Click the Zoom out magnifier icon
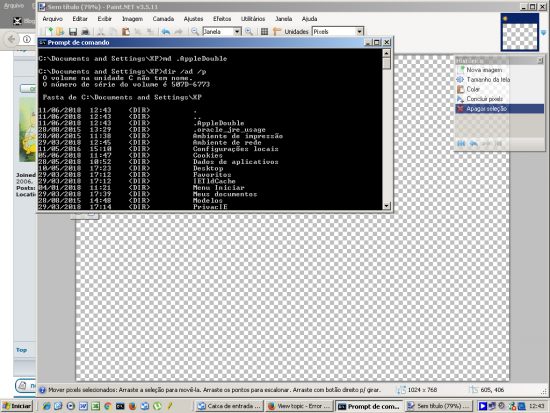The width and height of the screenshot is (550, 413). (195, 32)
